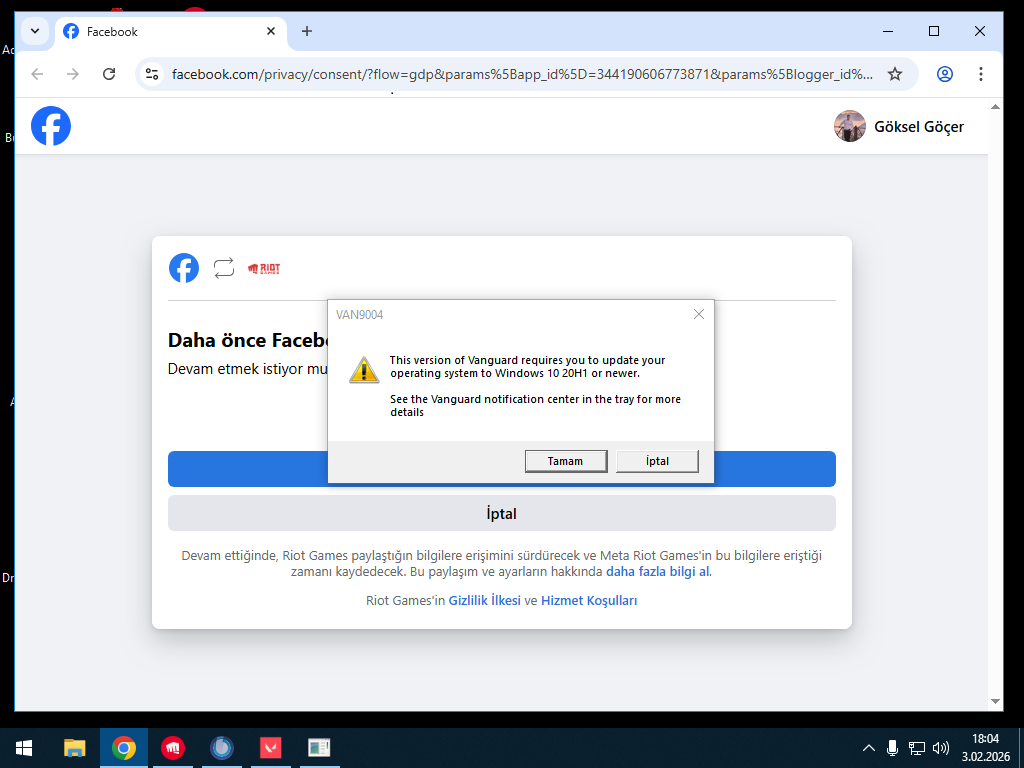Bookmark this page with the star icon
Viewport: 1024px width, 768px height.
(x=895, y=74)
